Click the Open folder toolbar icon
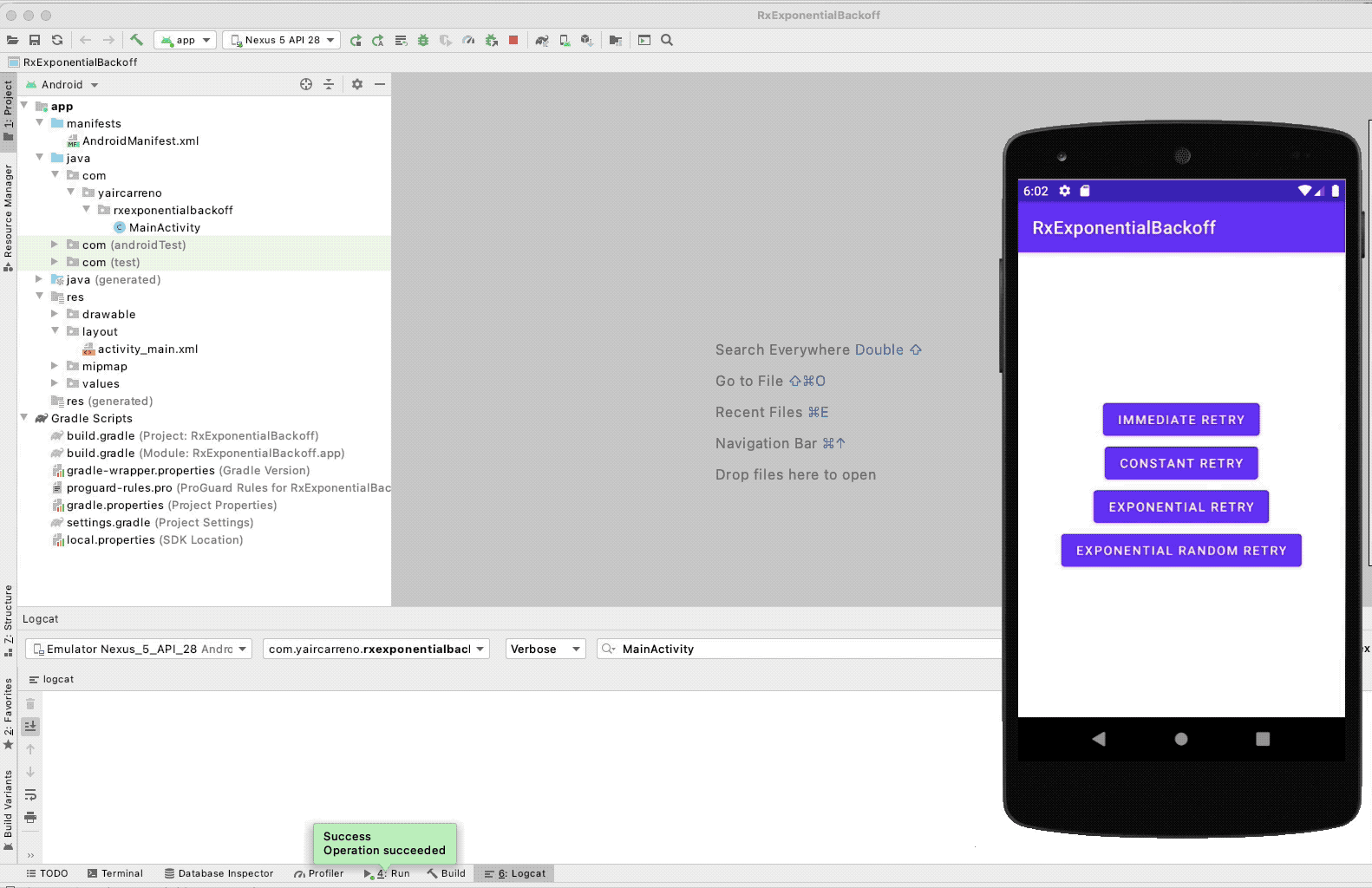Screen dimensions: 1372x888 12,40
